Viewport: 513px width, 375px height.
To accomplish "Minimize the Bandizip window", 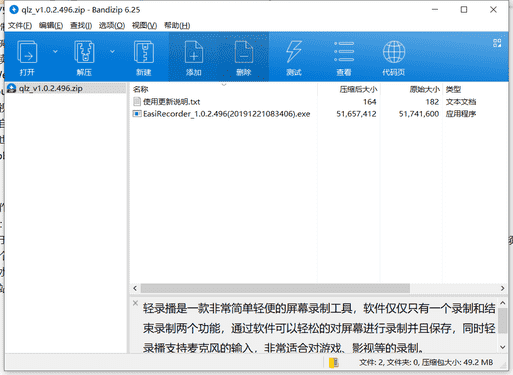I will (x=435, y=10).
